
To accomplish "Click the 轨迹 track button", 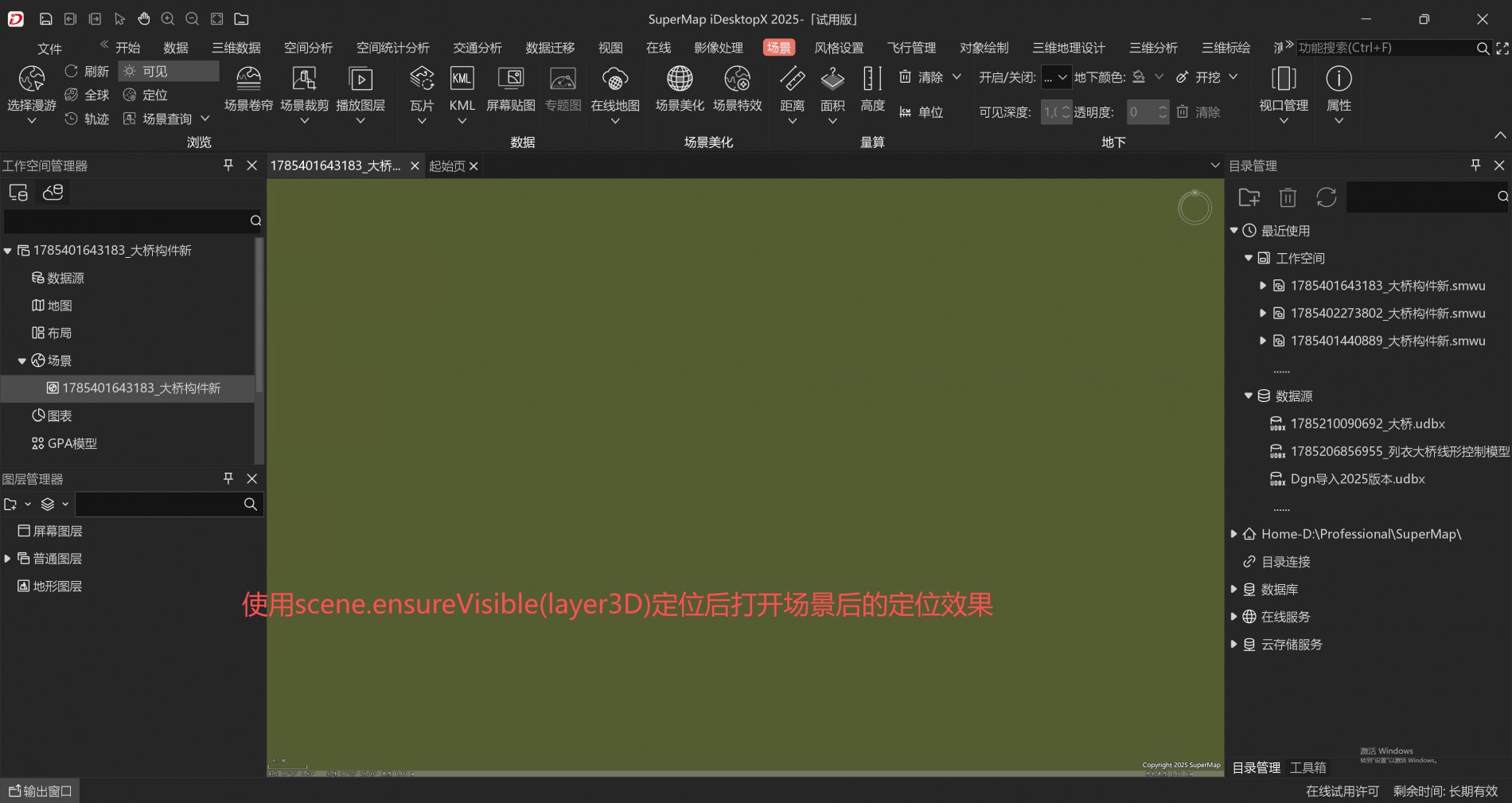I will [88, 119].
